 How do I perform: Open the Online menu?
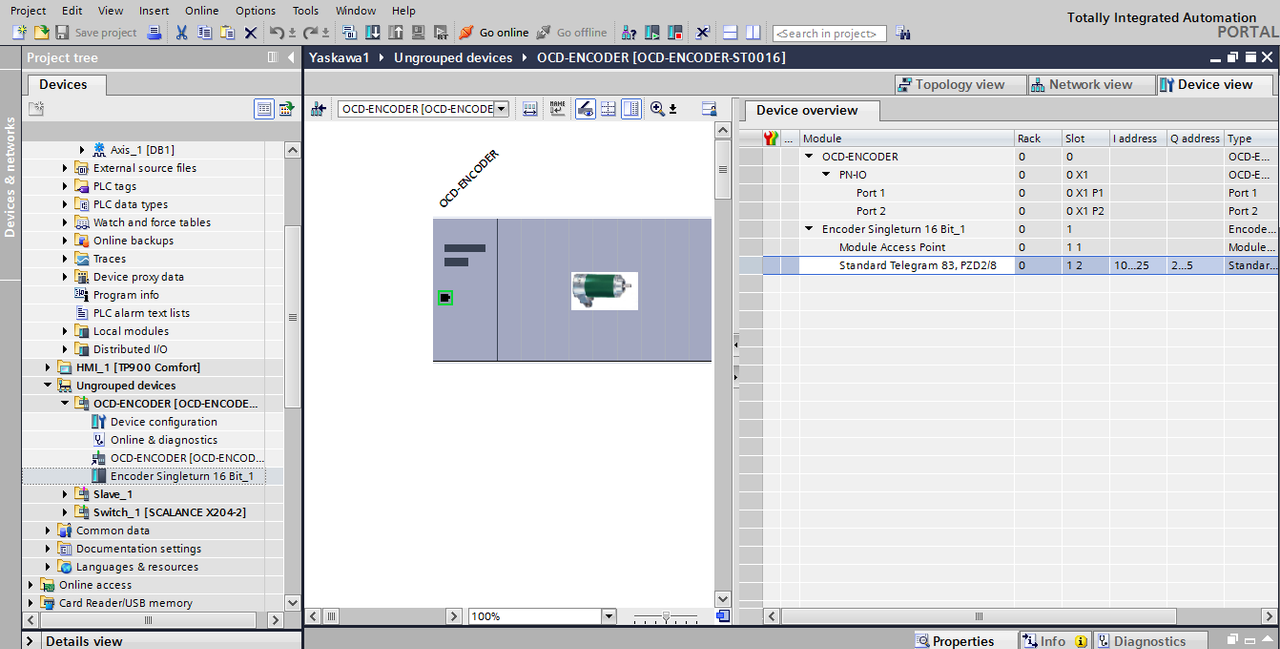point(202,10)
